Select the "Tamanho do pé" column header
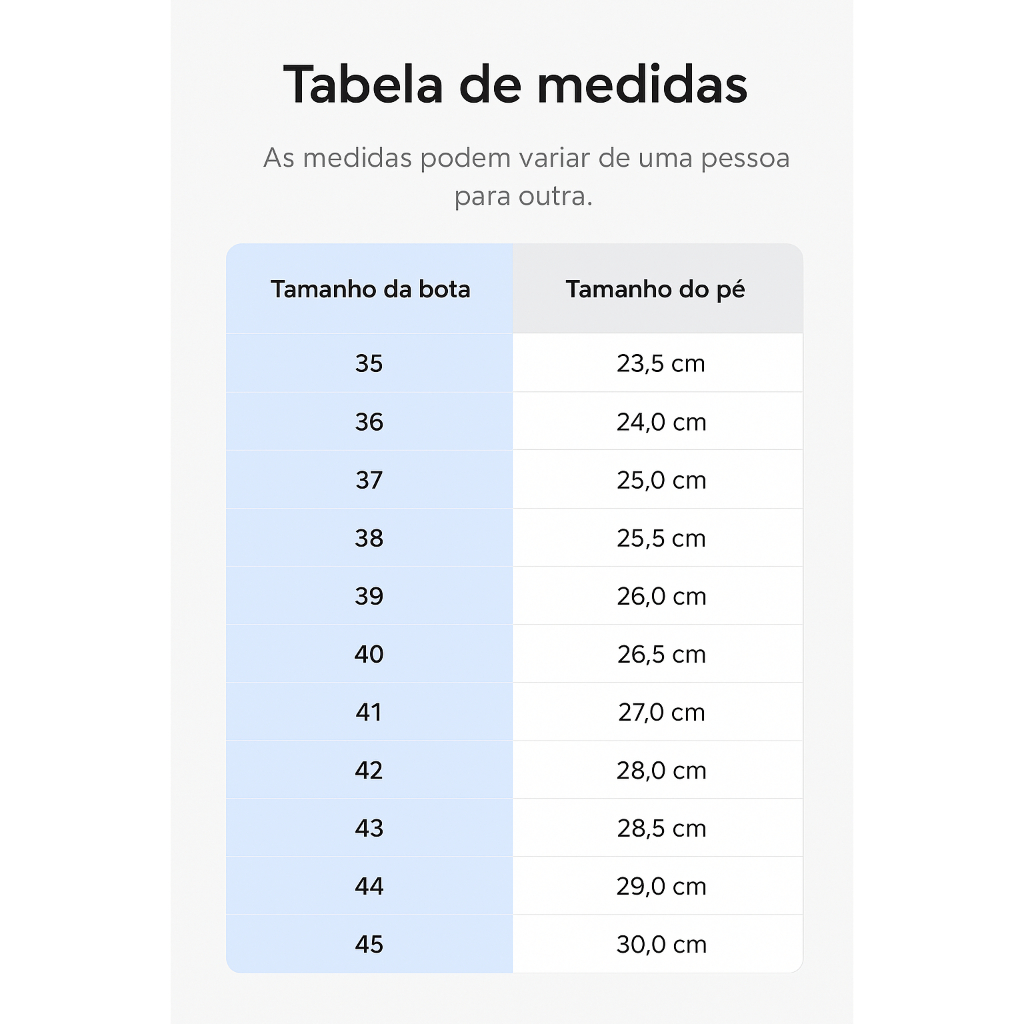The image size is (1024, 1024). click(655, 290)
